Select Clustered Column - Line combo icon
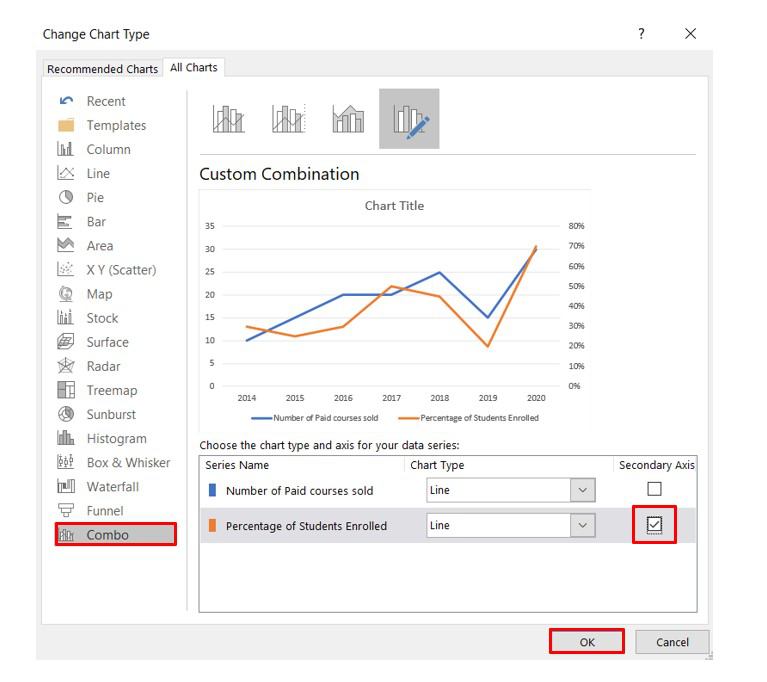This screenshot has width=767, height=682. 228,119
